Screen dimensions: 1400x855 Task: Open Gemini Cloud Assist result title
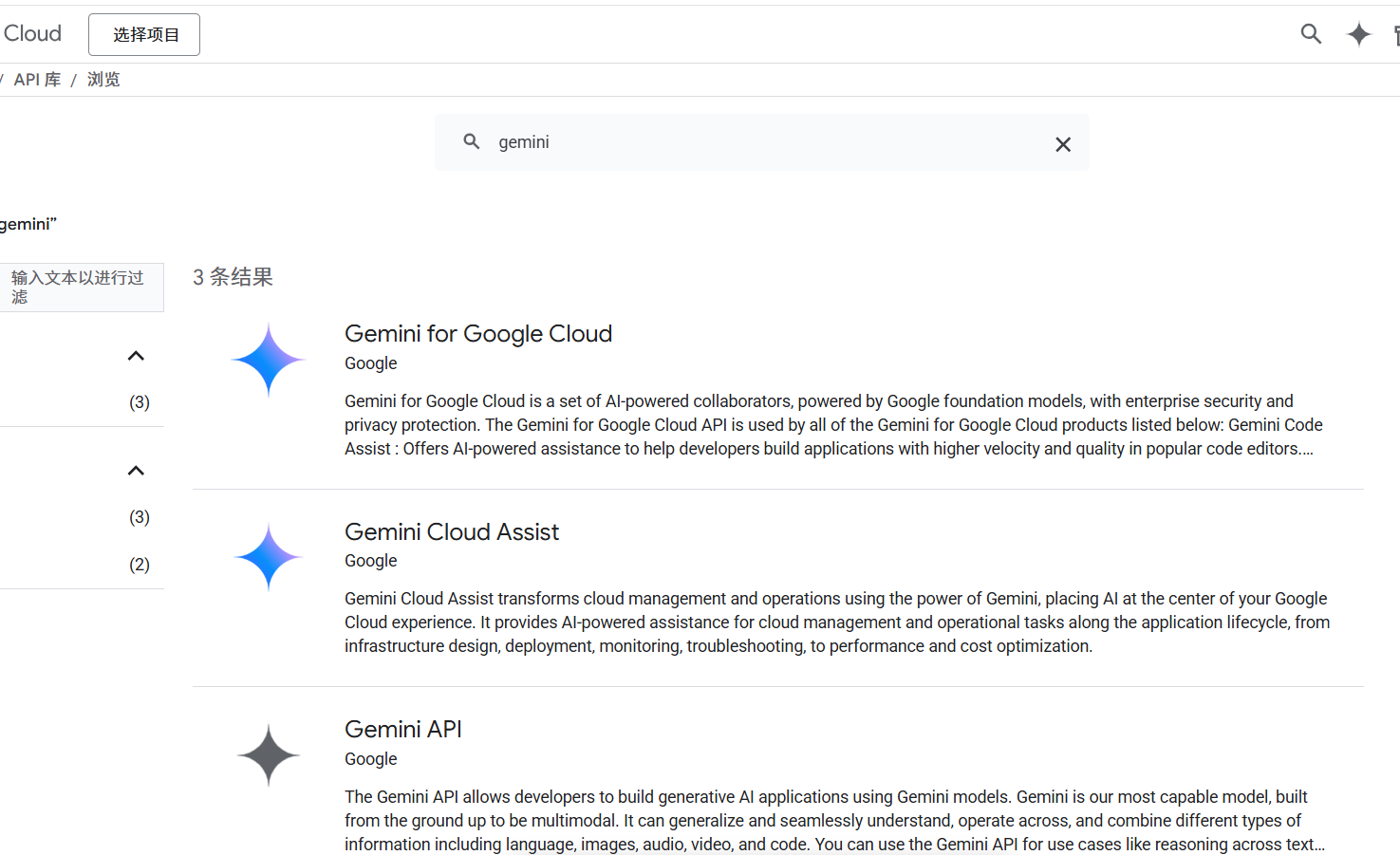click(452, 532)
